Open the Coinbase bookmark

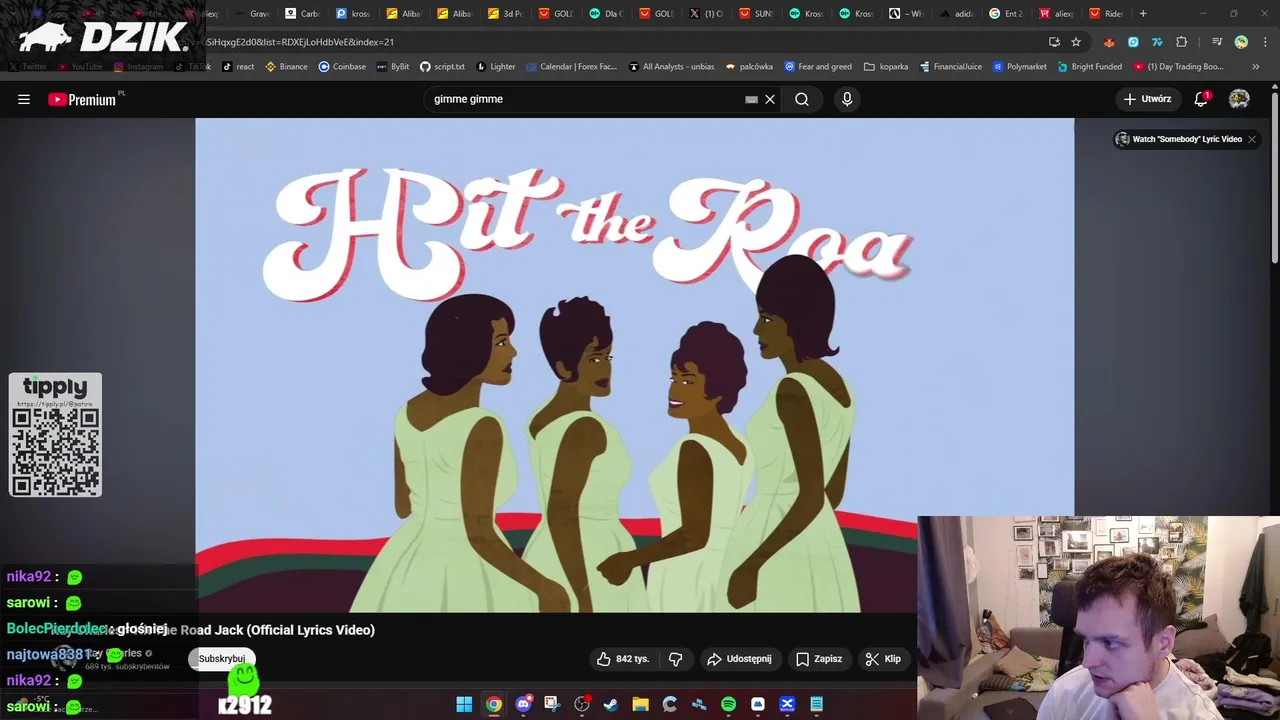[x=342, y=67]
